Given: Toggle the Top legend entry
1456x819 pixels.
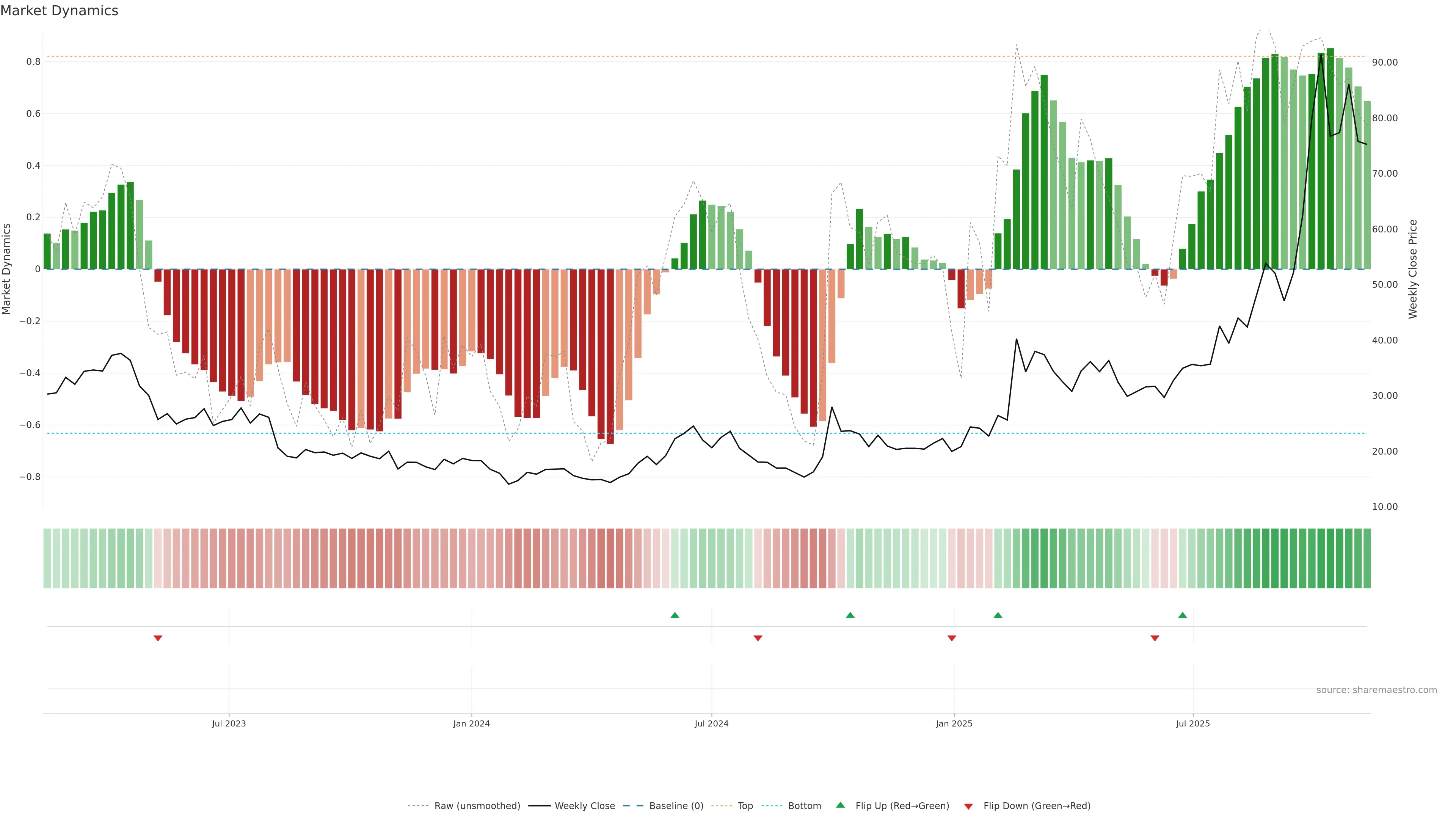Looking at the screenshot, I should (745, 806).
